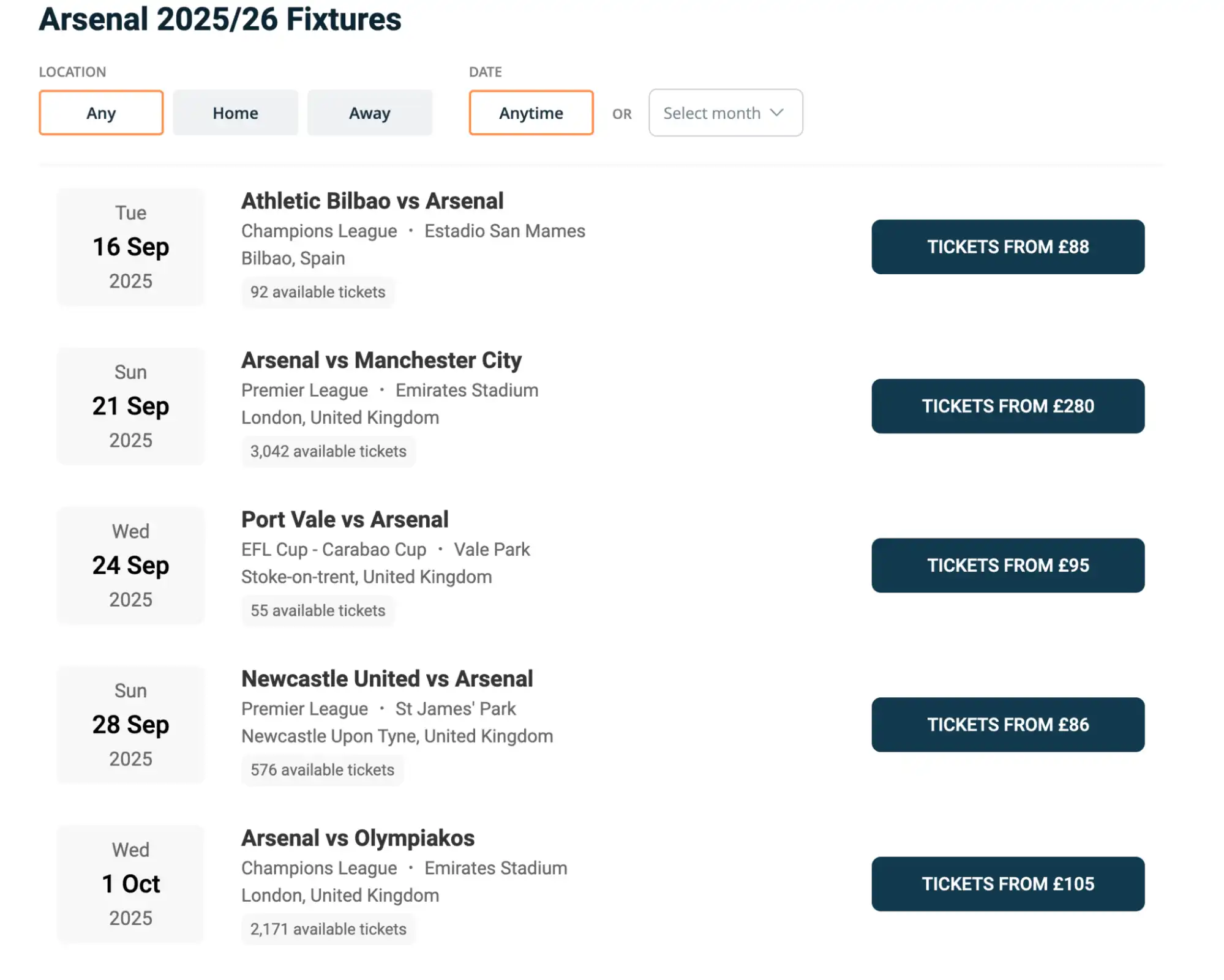
Task: Select the Any location filter
Action: point(100,113)
